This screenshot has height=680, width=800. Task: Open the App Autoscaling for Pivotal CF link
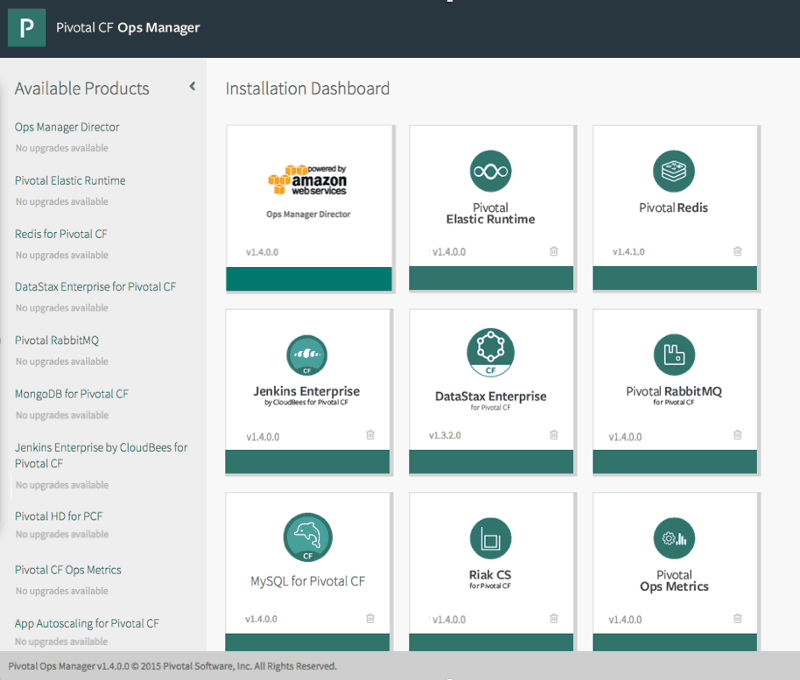point(86,623)
